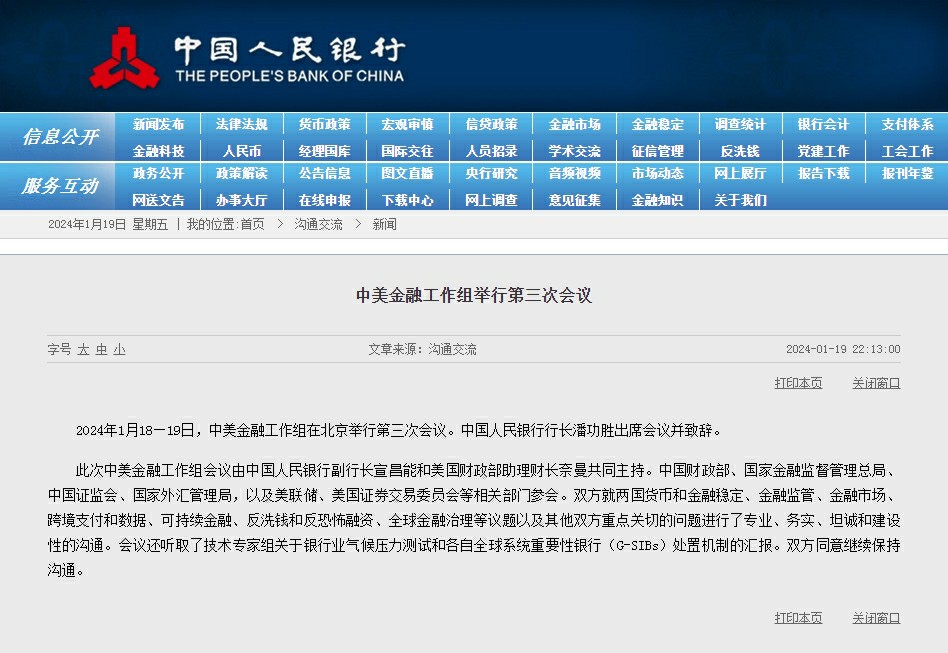Click bottom 打印本页 link
948x653 pixels.
click(799, 618)
